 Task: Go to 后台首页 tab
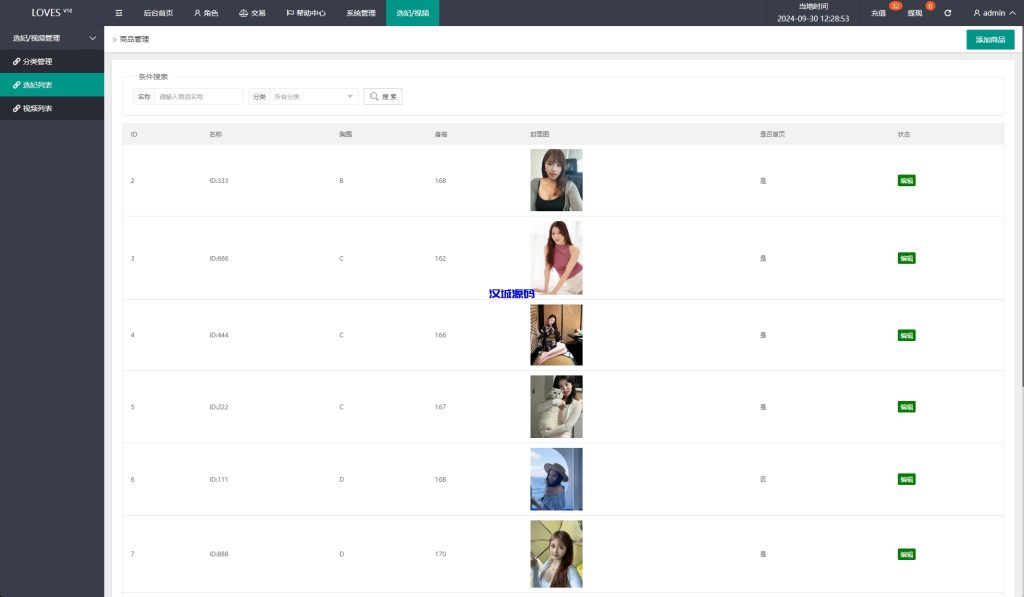[157, 13]
